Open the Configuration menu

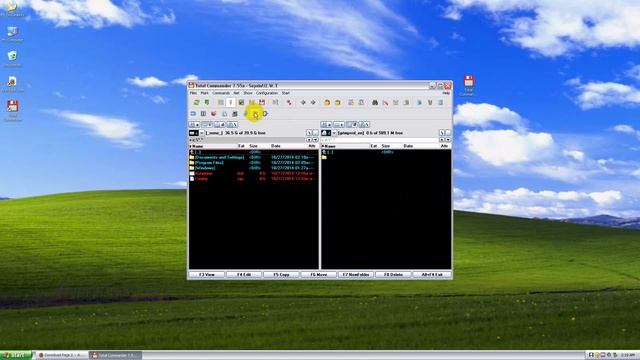click(x=267, y=93)
